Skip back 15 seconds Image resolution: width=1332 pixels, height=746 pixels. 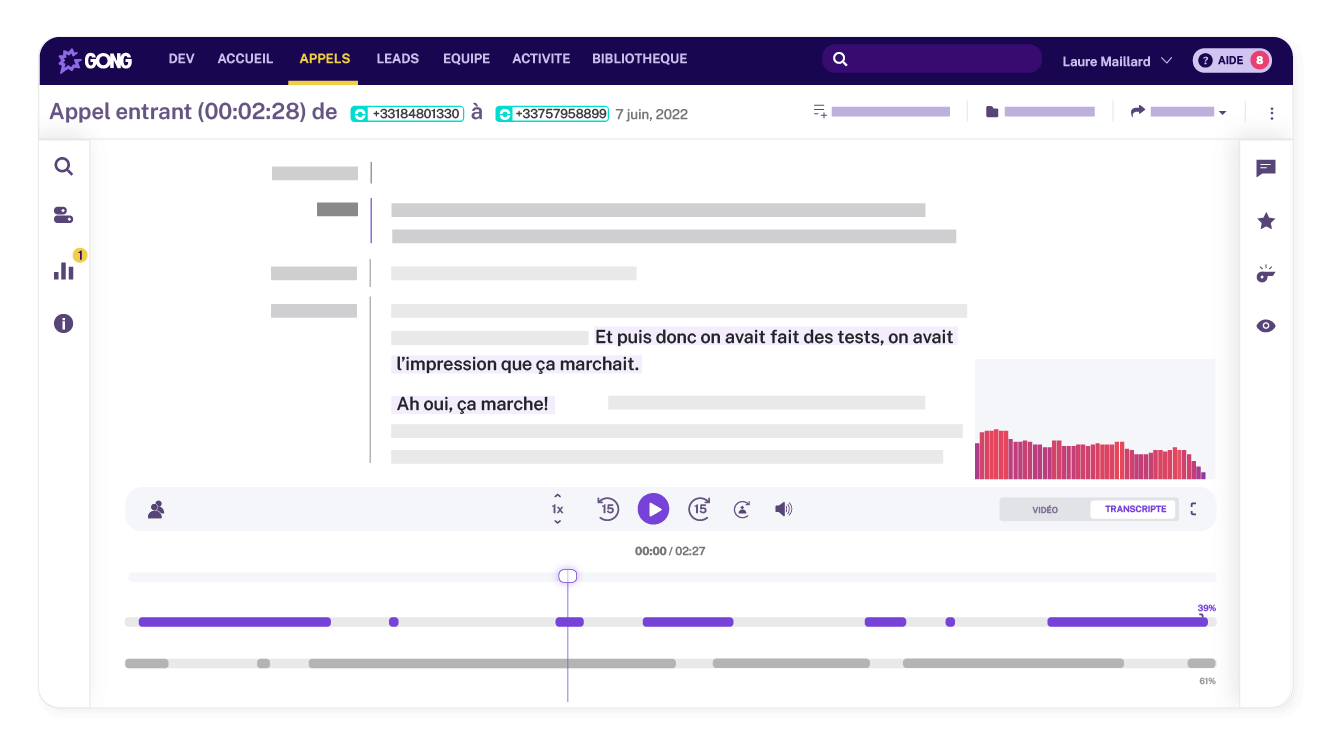pos(607,509)
